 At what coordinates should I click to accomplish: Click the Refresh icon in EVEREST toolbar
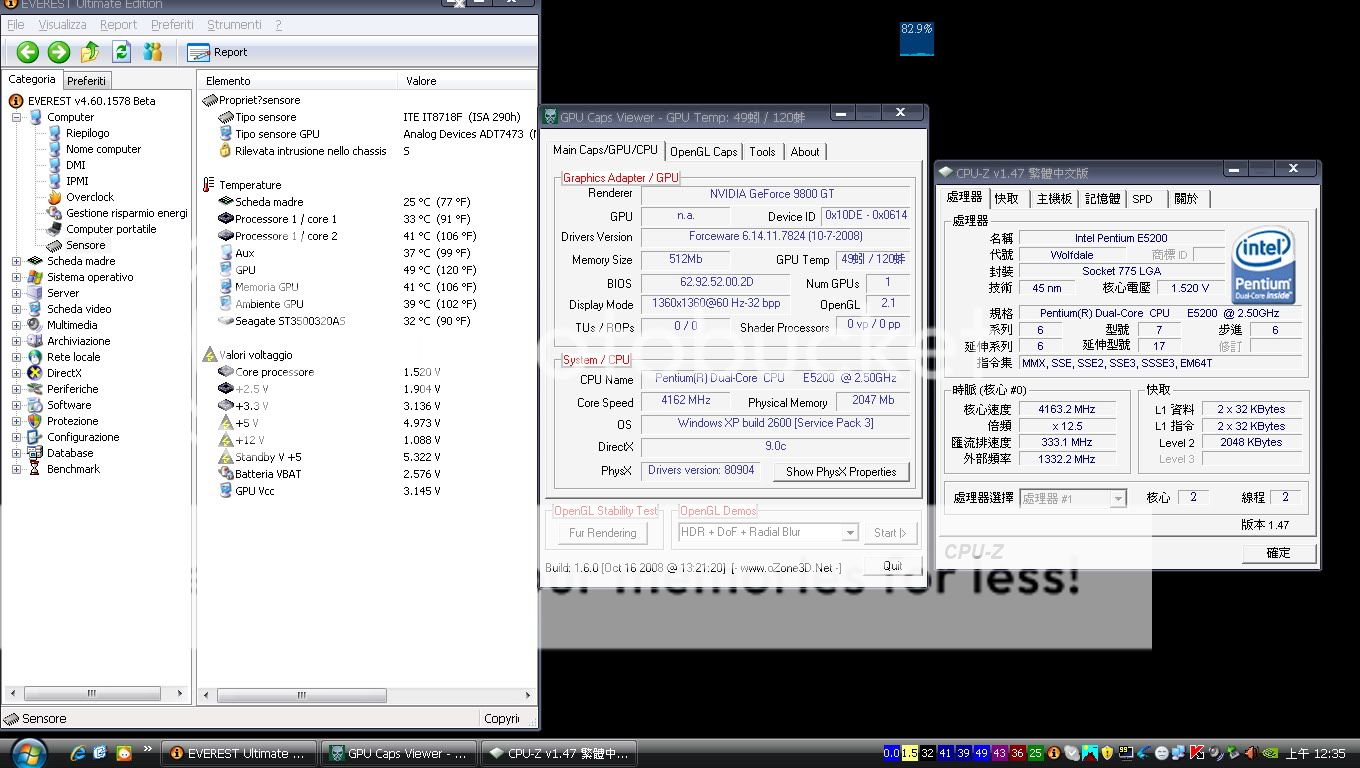click(x=121, y=52)
